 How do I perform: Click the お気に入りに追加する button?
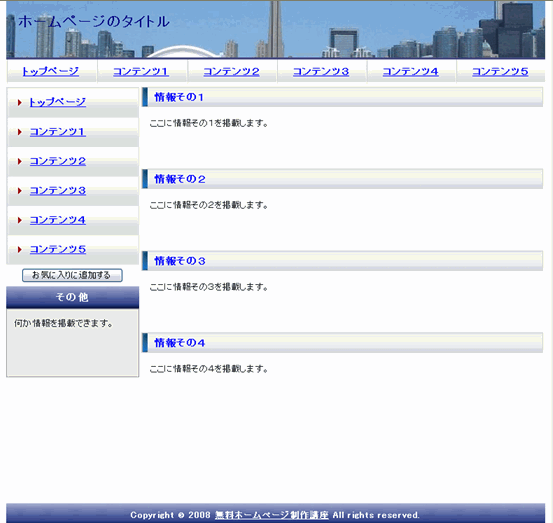[72, 275]
